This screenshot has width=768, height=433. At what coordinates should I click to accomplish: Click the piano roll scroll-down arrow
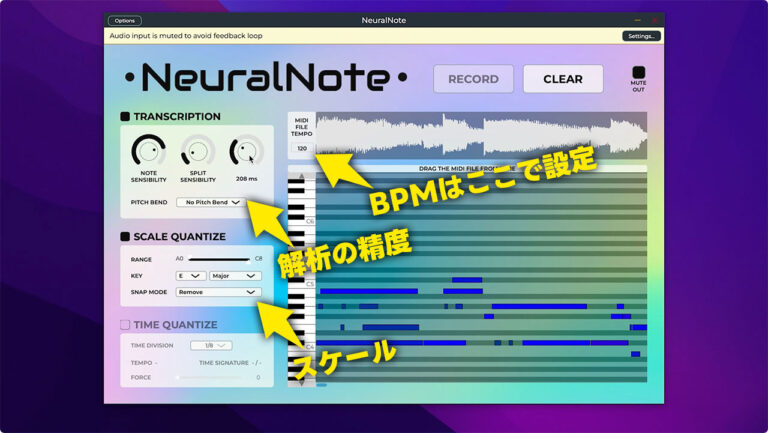click(302, 383)
